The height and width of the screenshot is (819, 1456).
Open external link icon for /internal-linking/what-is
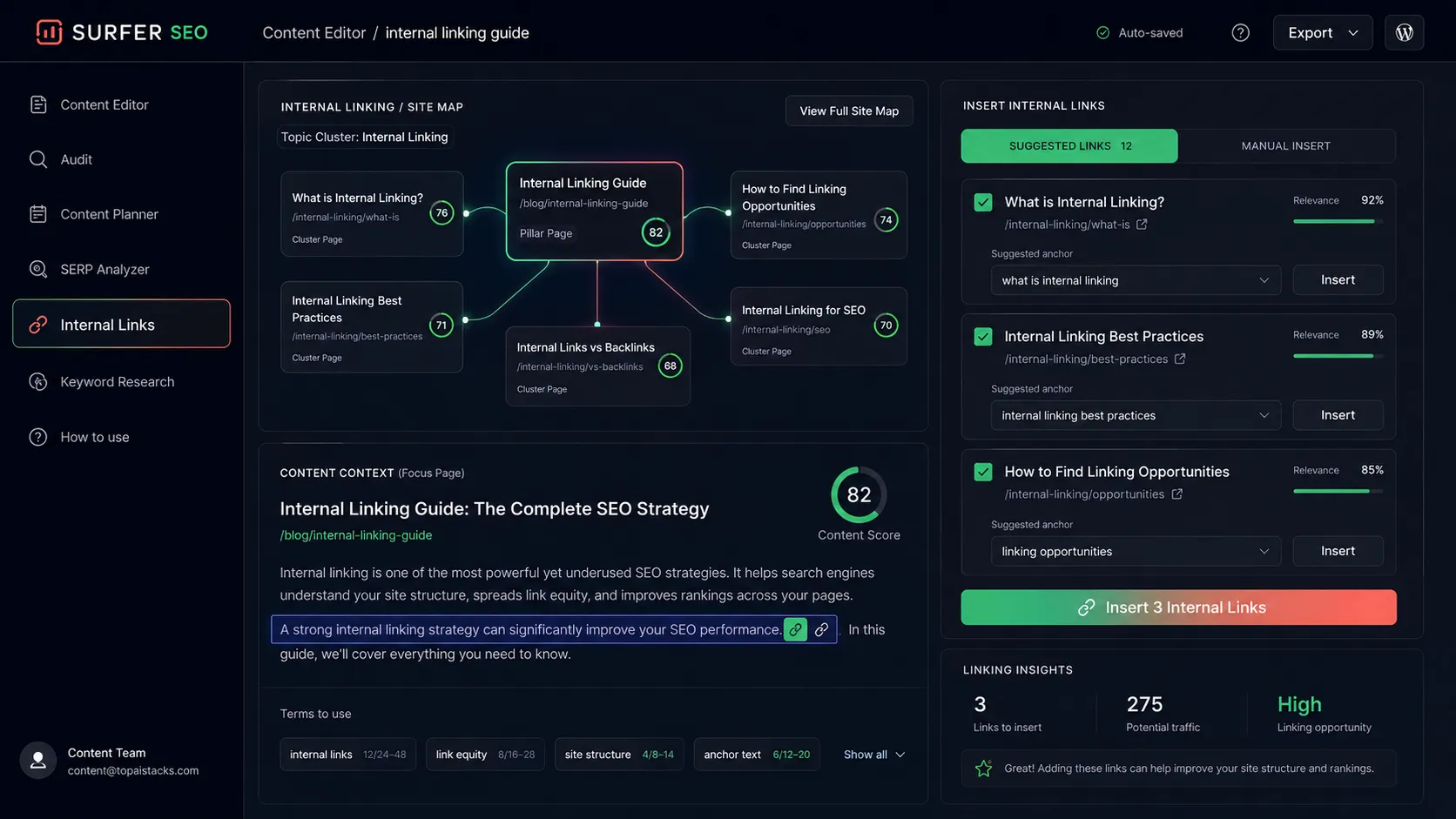tap(1142, 225)
